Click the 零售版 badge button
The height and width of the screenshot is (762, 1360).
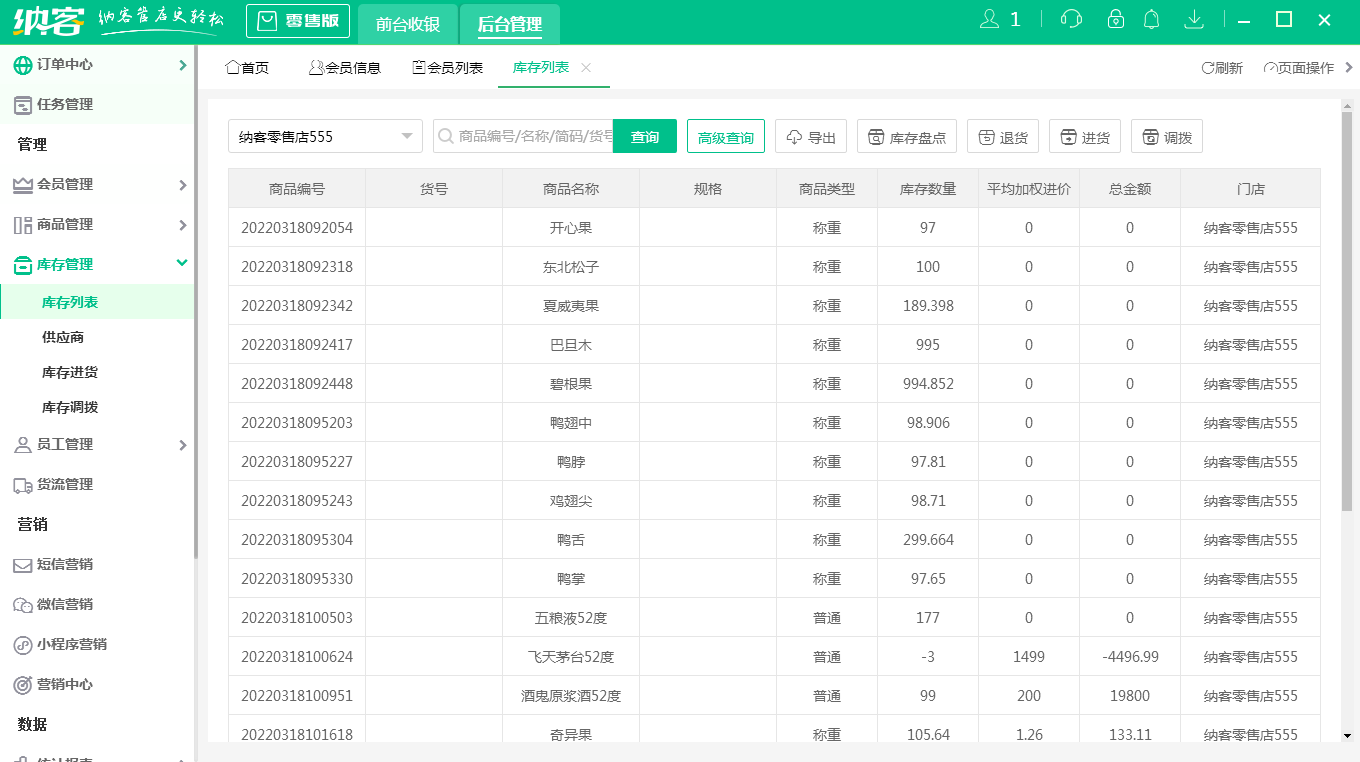[298, 21]
